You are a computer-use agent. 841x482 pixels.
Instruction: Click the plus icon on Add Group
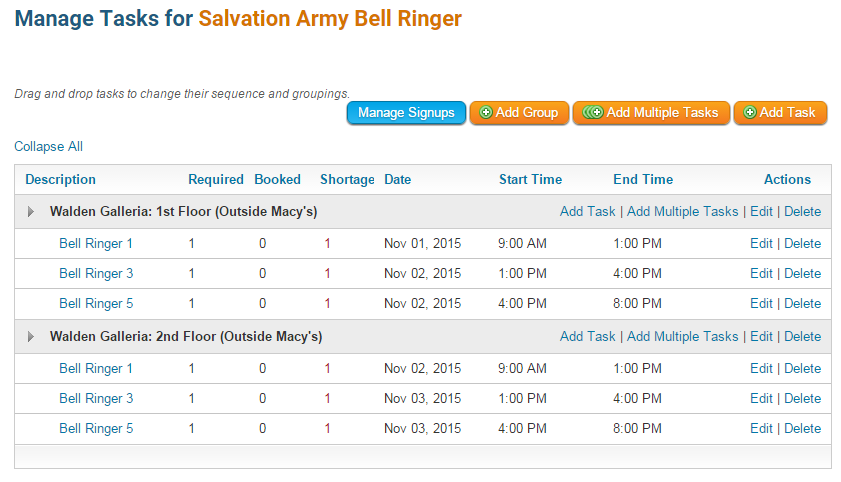click(x=486, y=113)
